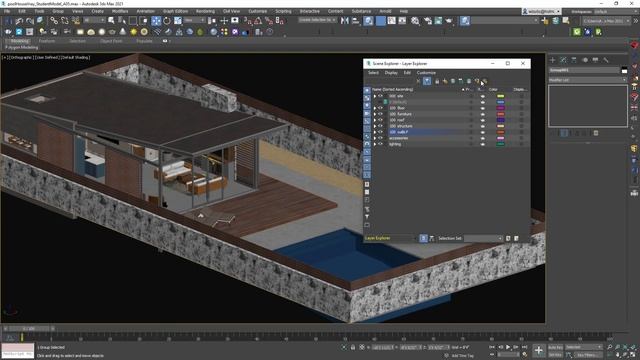Image resolution: width=640 pixels, height=360 pixels.
Task: Switch to the Freeform ribbon tab
Action: click(47, 41)
